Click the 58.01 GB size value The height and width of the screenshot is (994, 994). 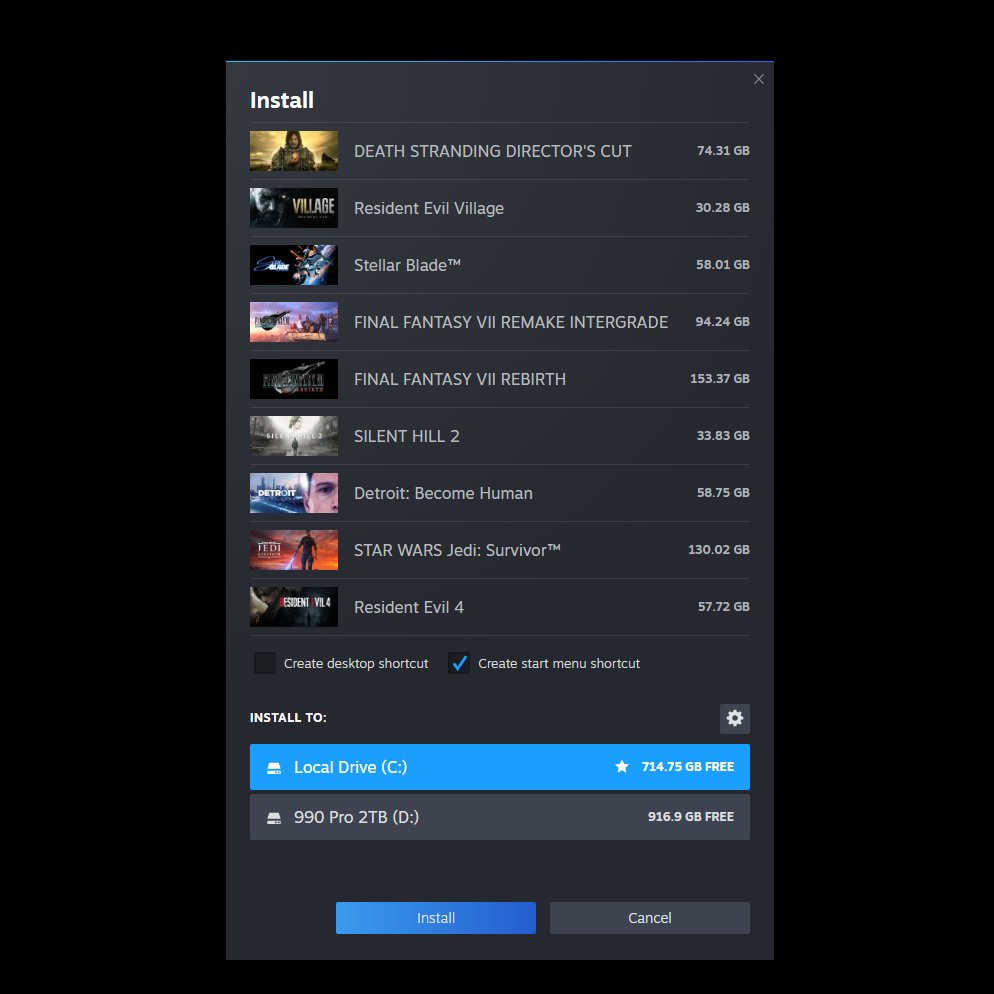[x=723, y=265]
